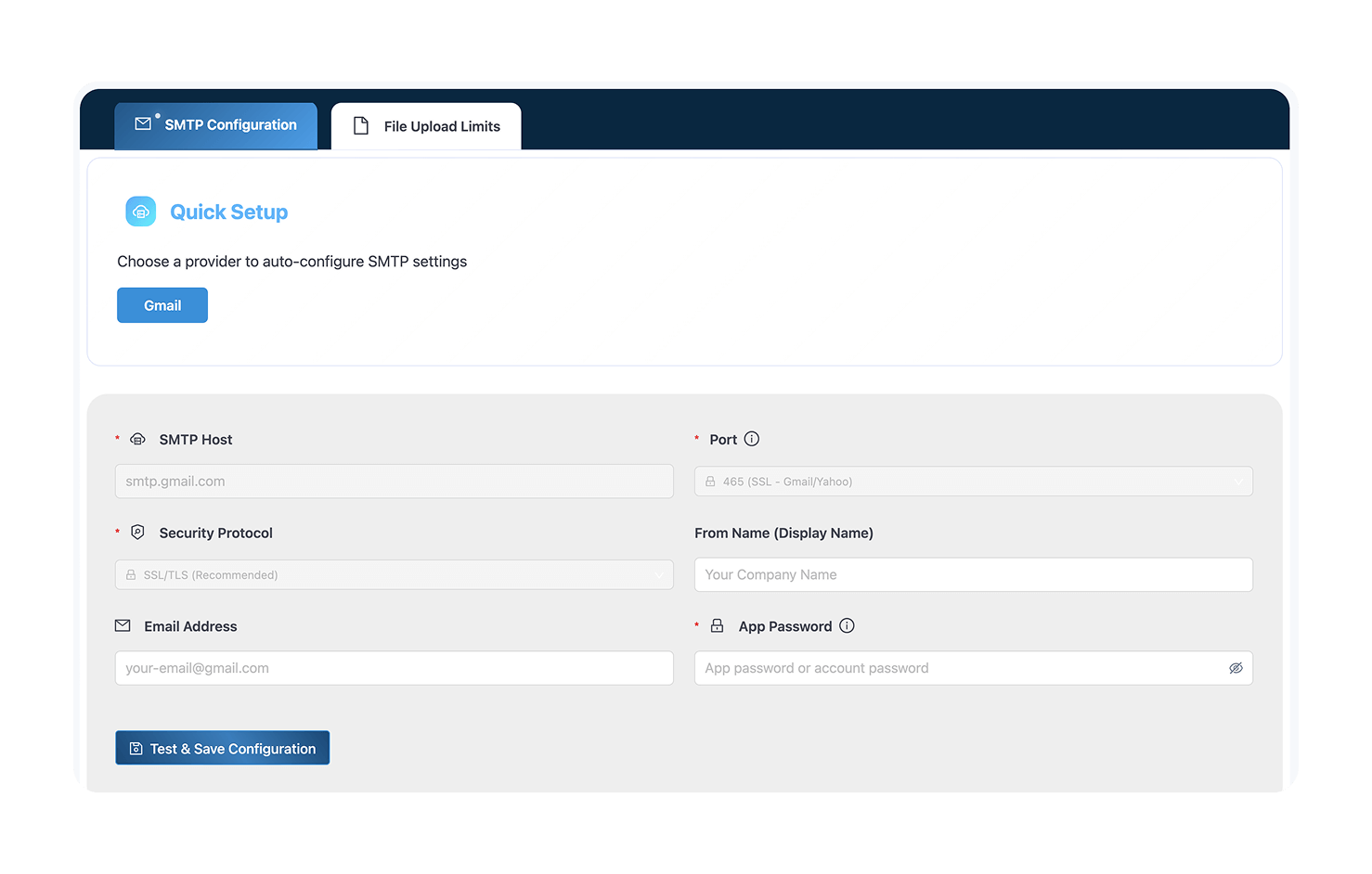Click the shield icon beside Security Protocol
Viewport: 1372px width, 874px height.
pos(137,533)
